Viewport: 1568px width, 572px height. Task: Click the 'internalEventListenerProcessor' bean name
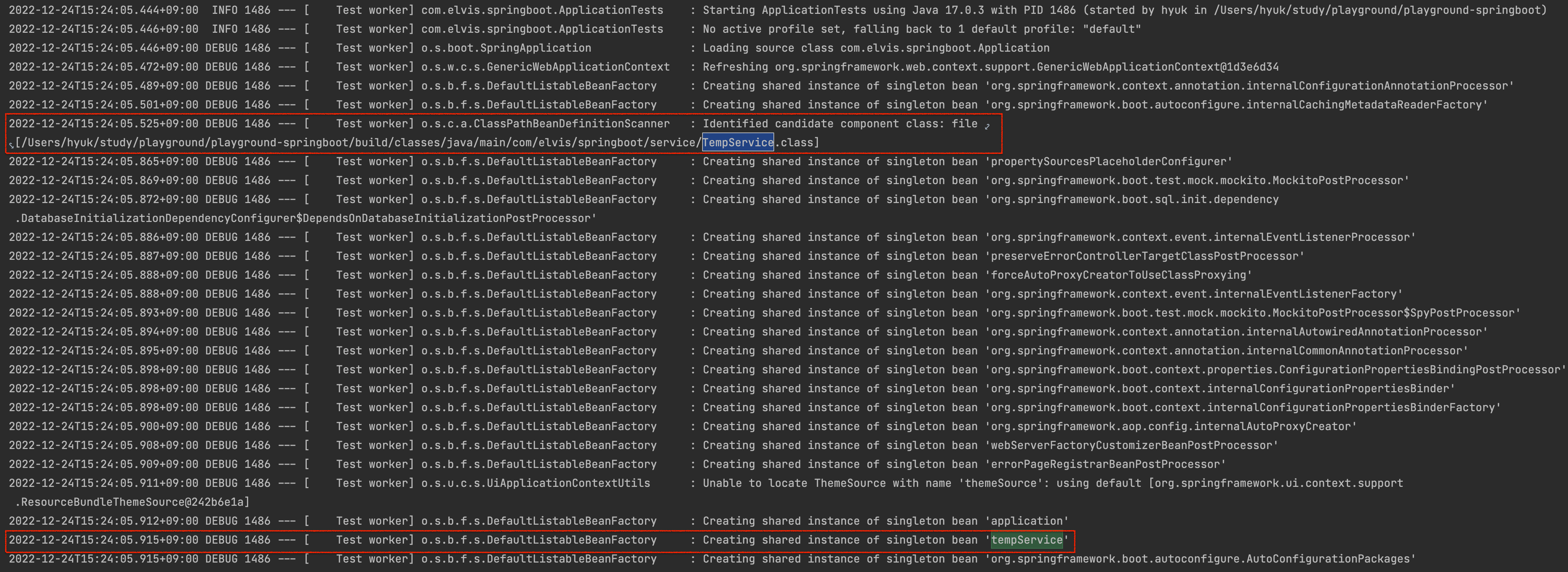tap(1311, 237)
